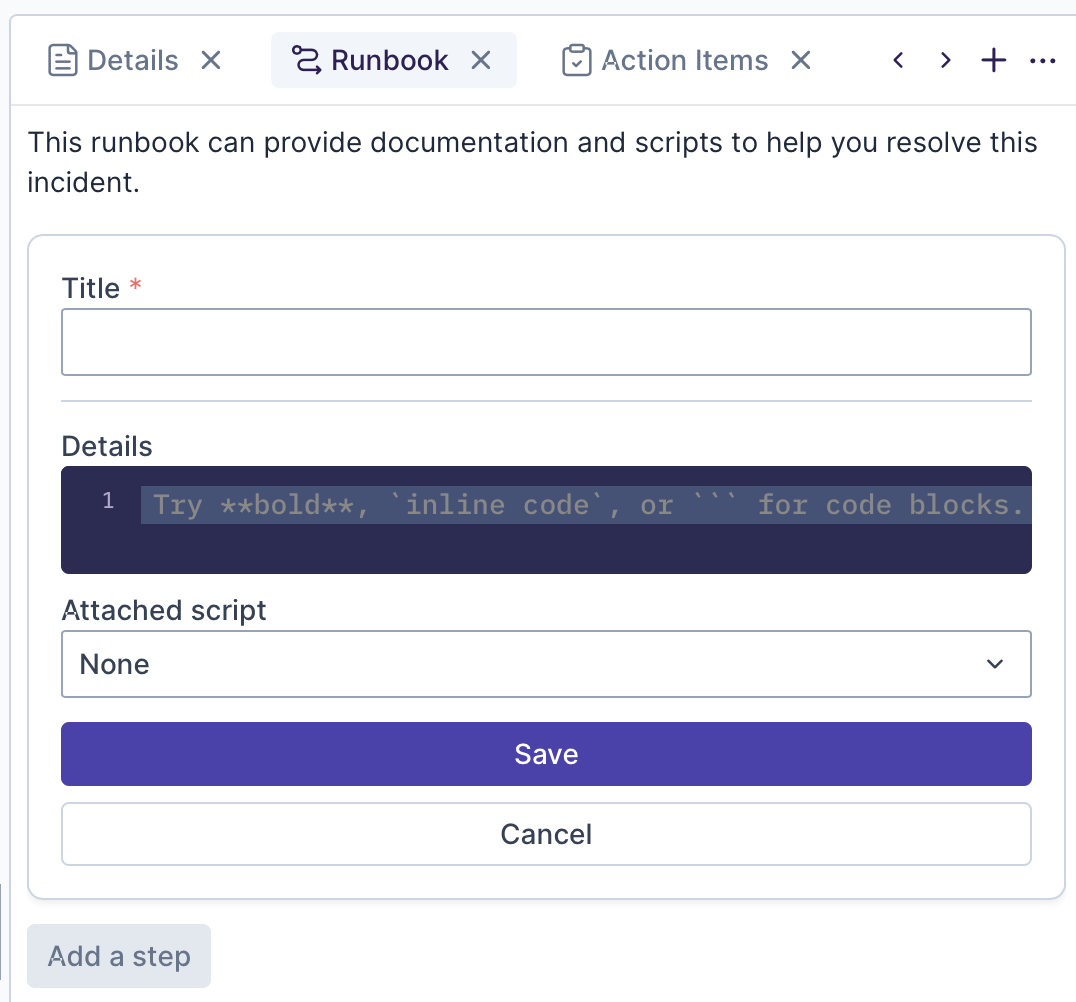The height and width of the screenshot is (1002, 1076).
Task: Click into the Title input field
Action: [546, 342]
